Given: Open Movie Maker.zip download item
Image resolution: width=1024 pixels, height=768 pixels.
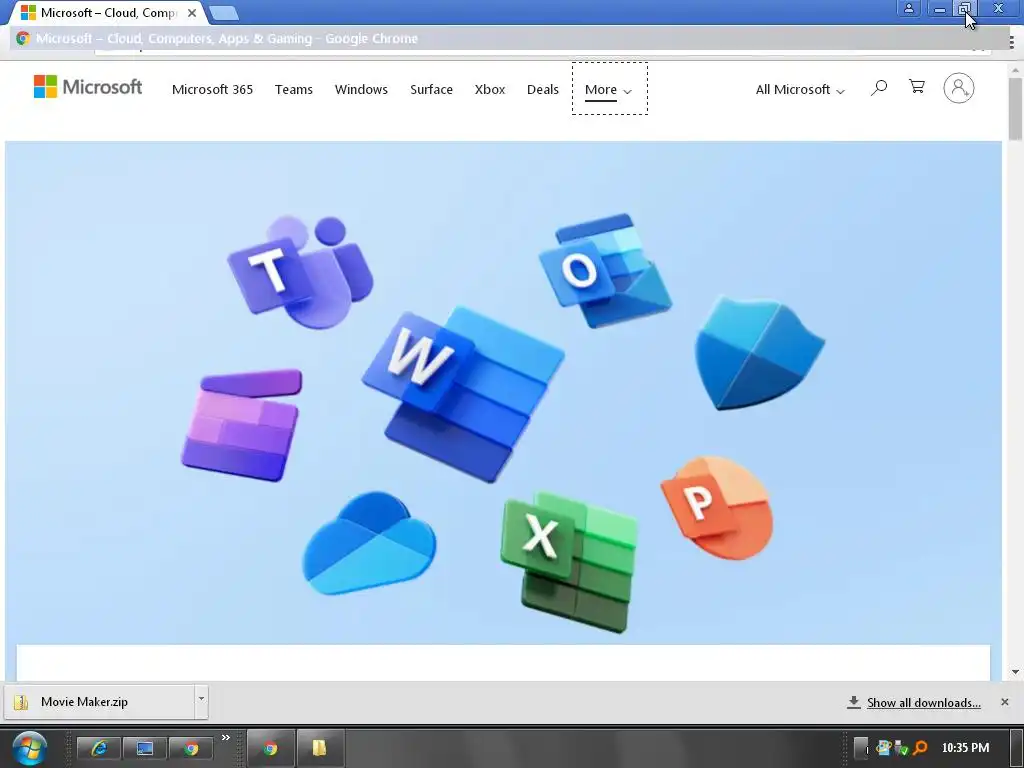Looking at the screenshot, I should point(99,702).
